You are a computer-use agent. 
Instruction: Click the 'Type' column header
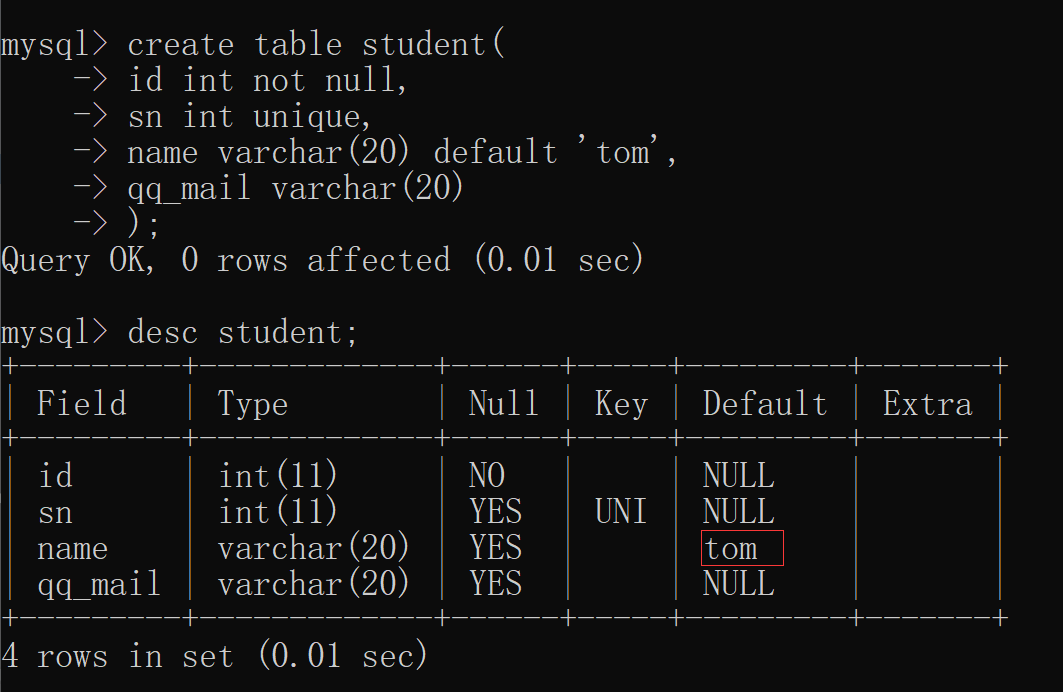252,405
